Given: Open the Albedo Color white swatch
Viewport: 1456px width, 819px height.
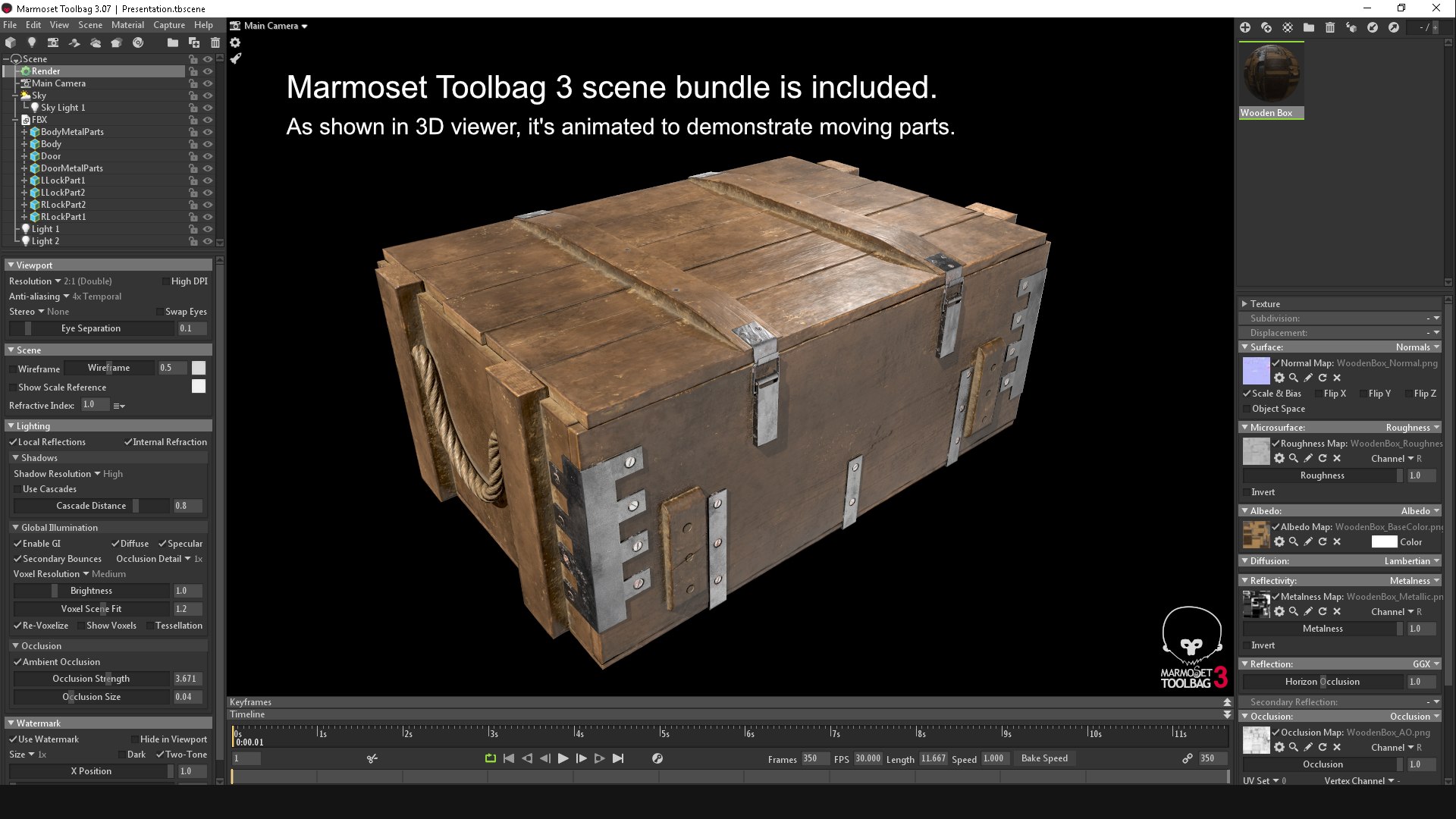Looking at the screenshot, I should point(1384,542).
